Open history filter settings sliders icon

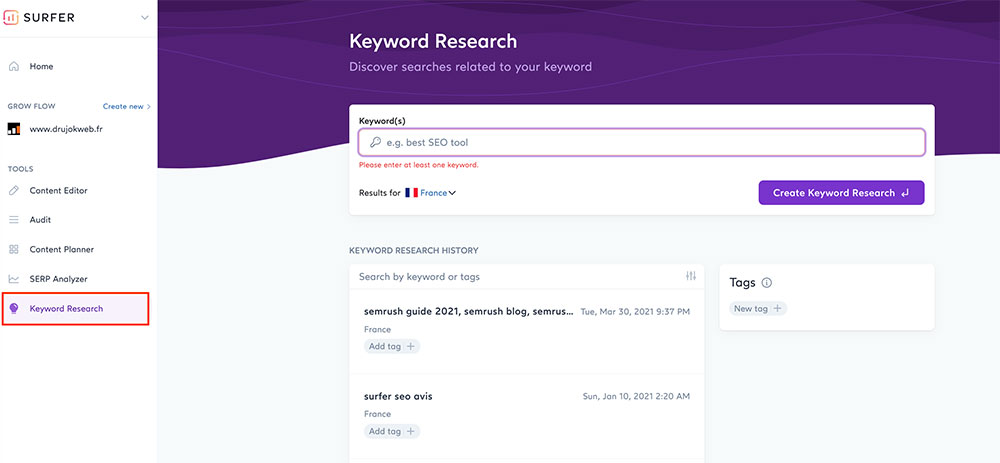(x=691, y=276)
